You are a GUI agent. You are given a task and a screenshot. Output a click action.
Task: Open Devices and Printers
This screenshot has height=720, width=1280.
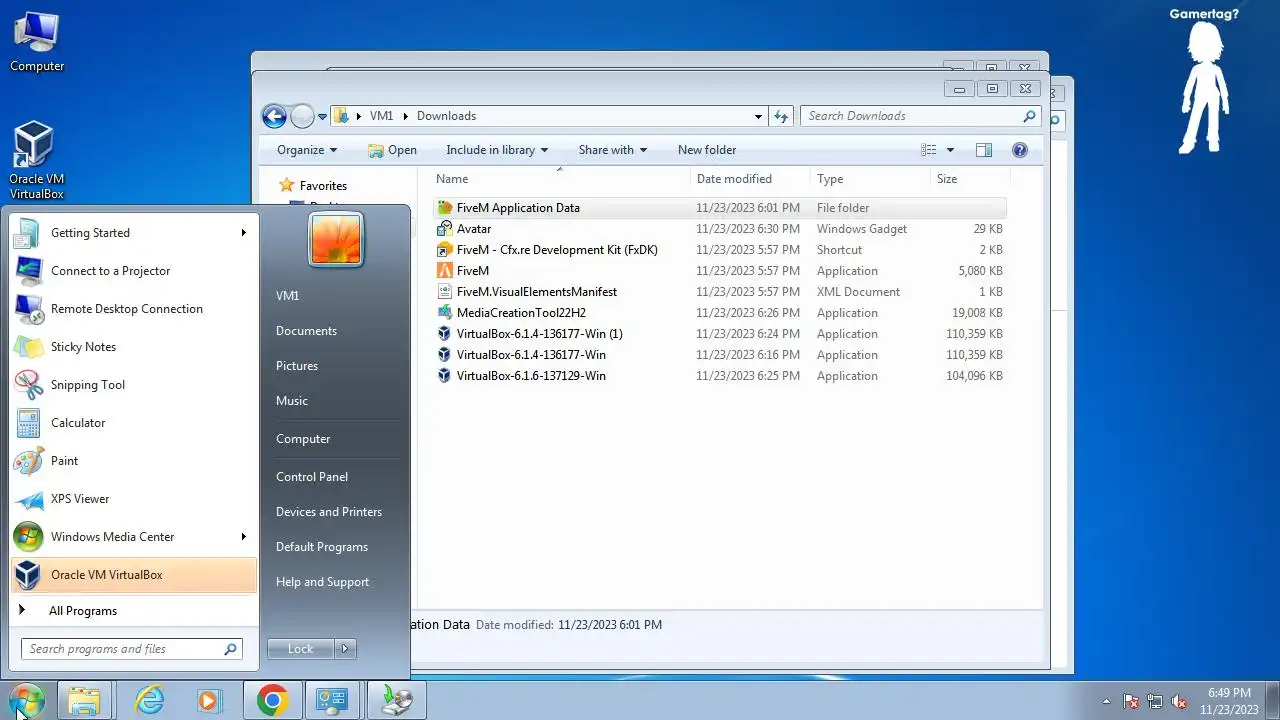(x=329, y=512)
